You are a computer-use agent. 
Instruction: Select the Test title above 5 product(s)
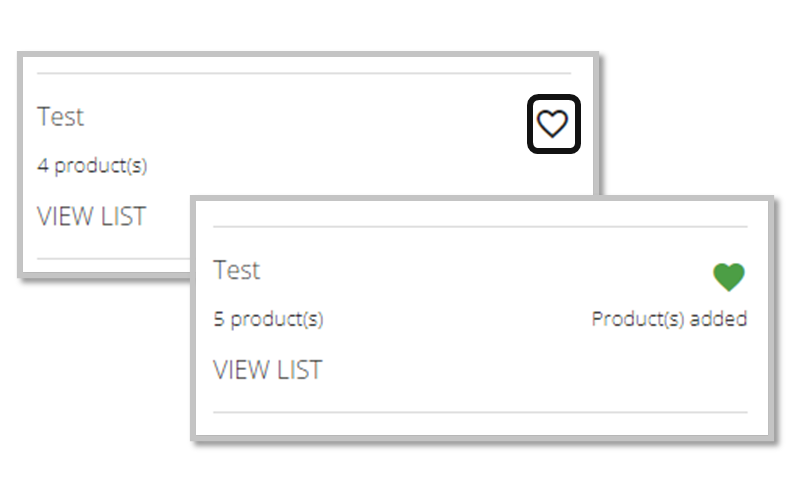tap(236, 271)
